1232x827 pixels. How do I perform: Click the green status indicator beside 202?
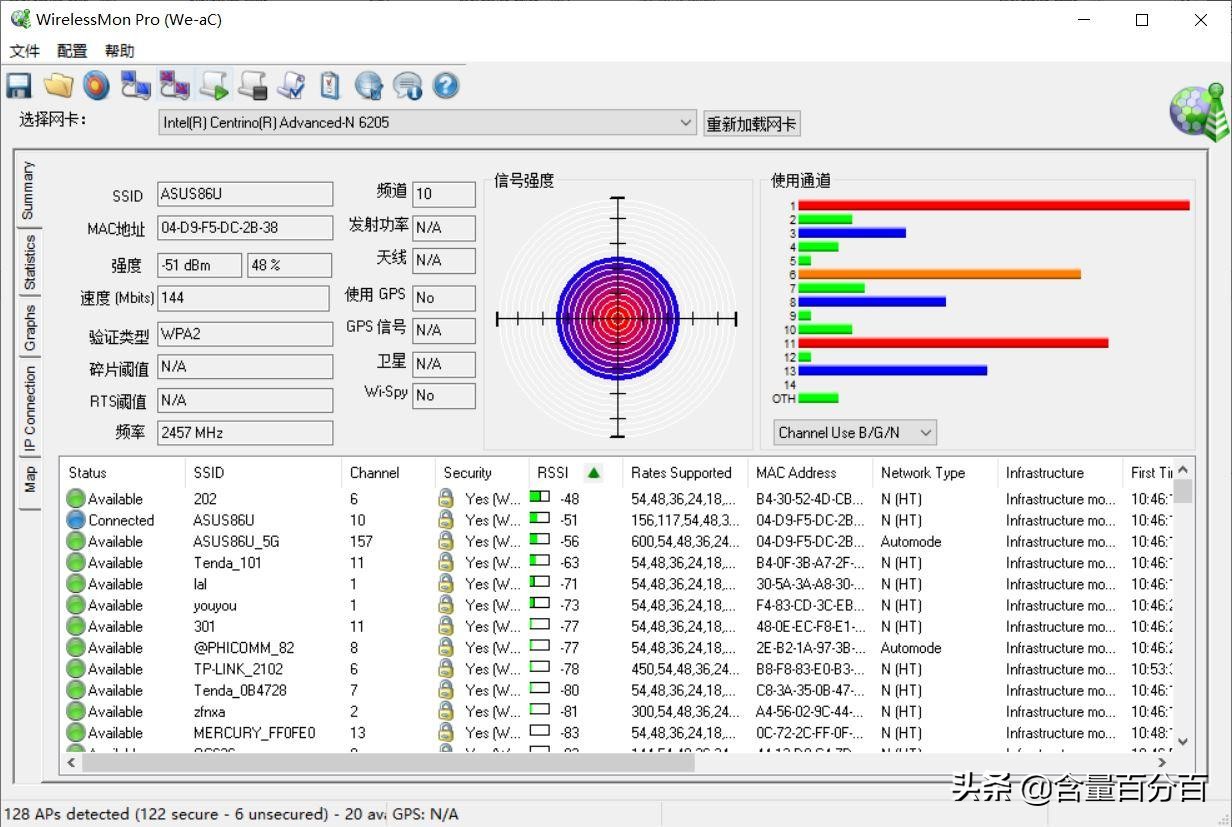[75, 499]
